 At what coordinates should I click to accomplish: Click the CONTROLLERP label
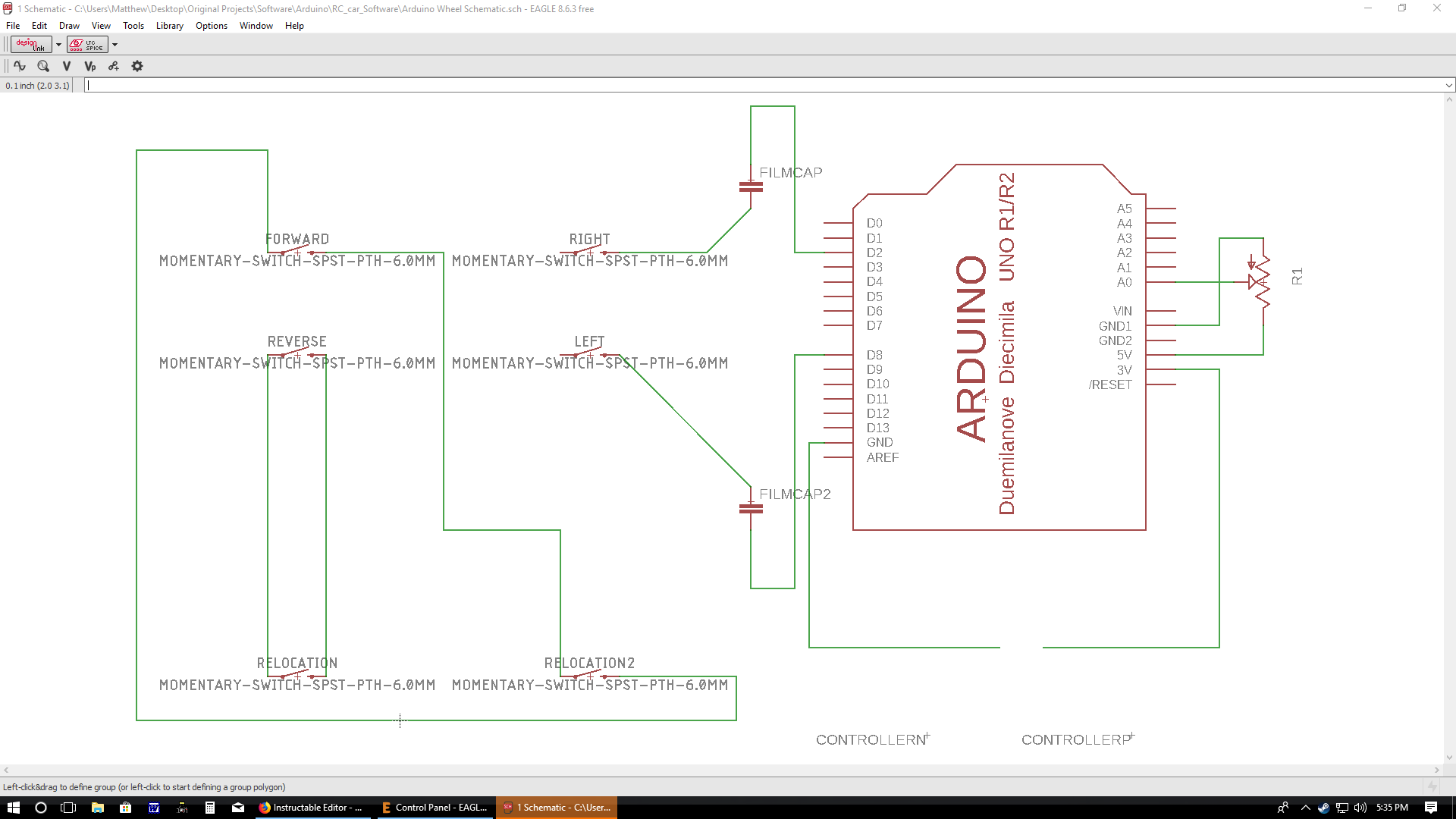click(1076, 739)
